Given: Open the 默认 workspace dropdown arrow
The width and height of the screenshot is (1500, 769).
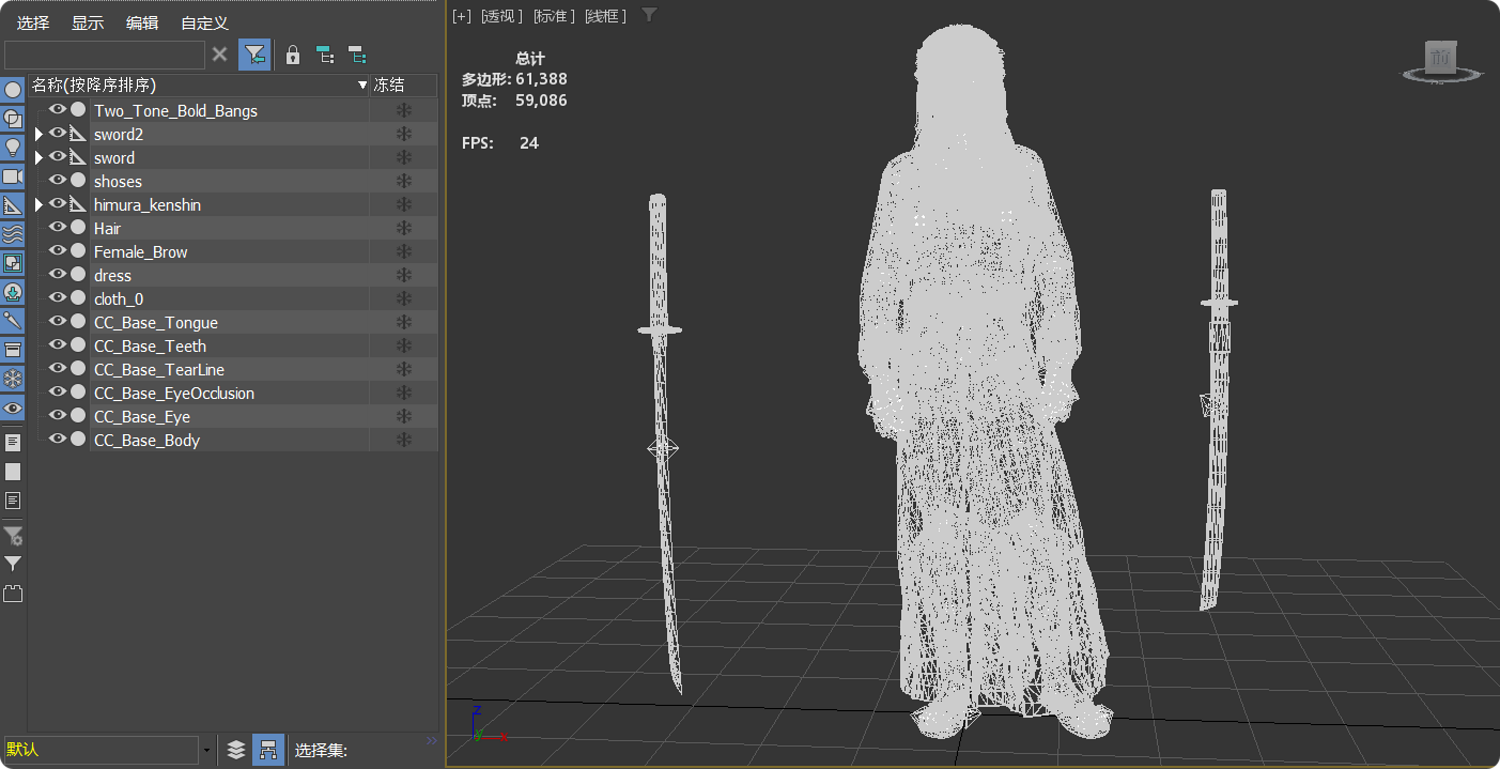Looking at the screenshot, I should [207, 750].
